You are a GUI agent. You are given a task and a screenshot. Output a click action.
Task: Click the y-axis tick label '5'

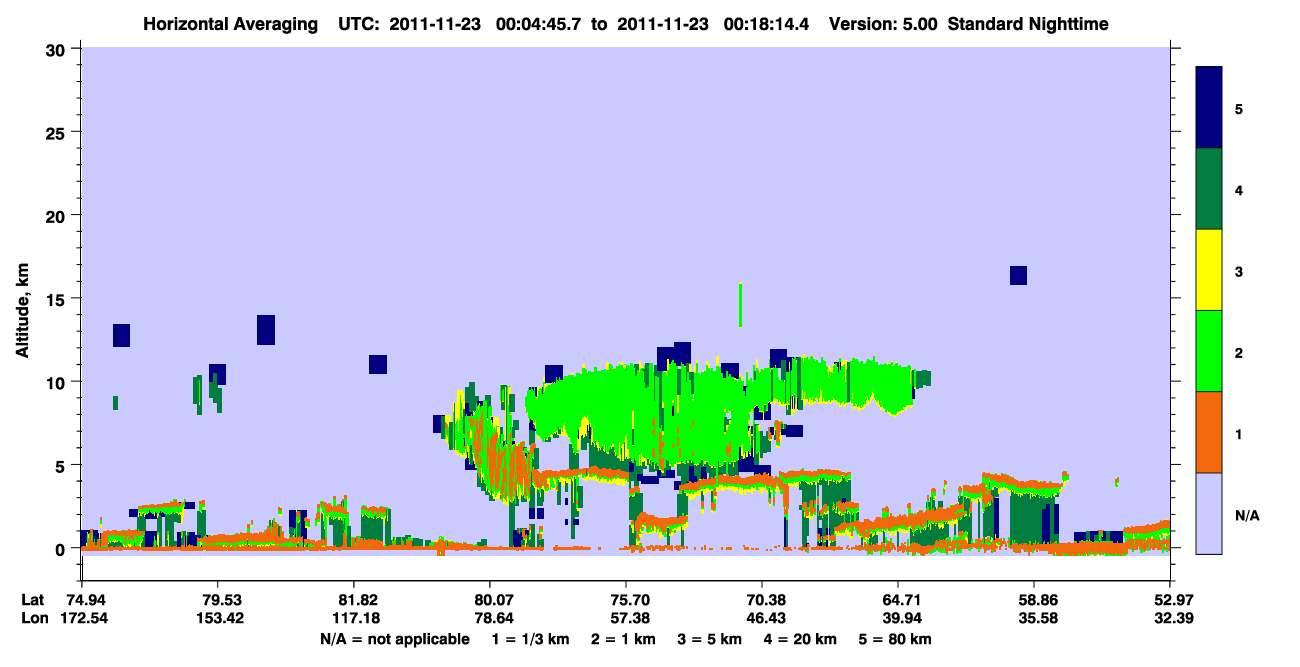coord(62,465)
